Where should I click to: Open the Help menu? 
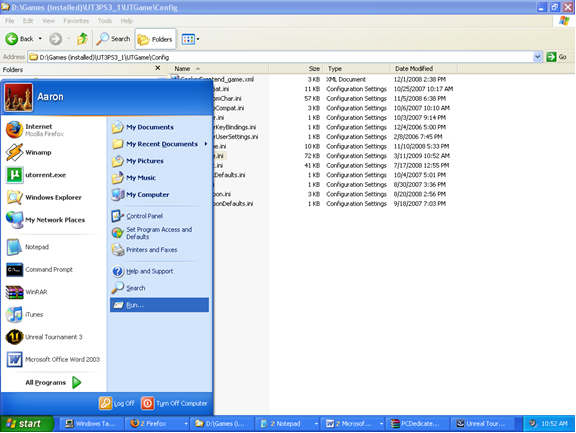click(x=127, y=21)
